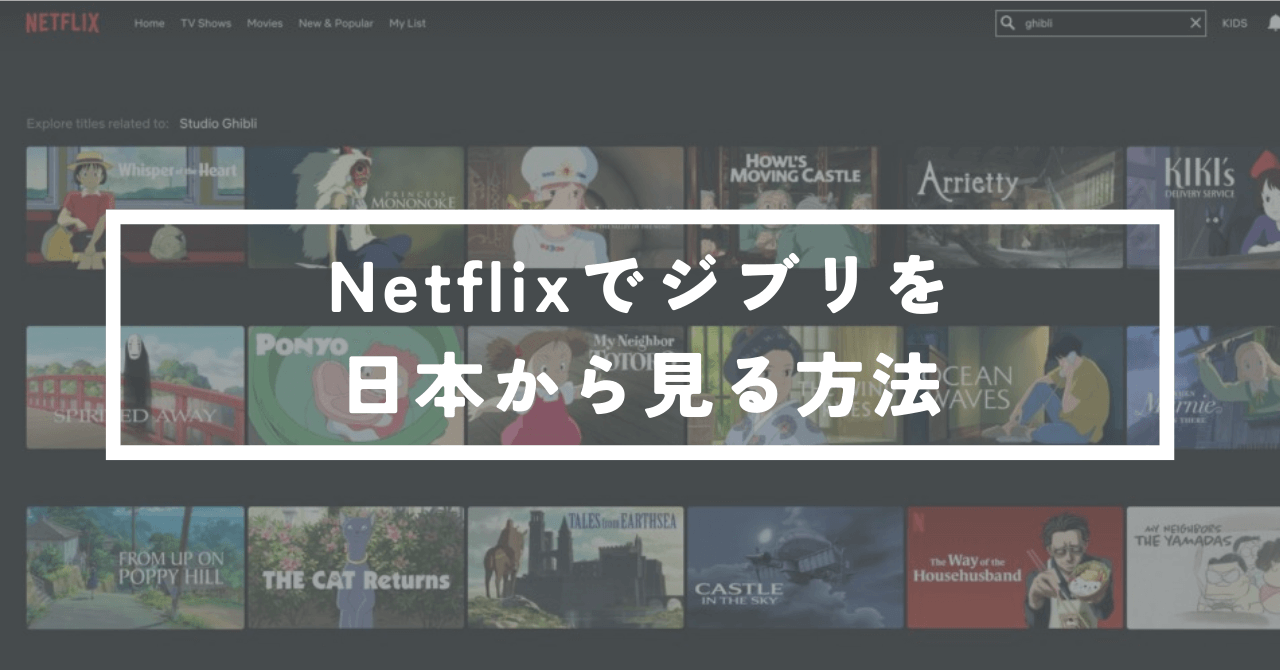Open the My Neighbor Totoro thumbnail
The image size is (1280, 670).
(x=576, y=386)
